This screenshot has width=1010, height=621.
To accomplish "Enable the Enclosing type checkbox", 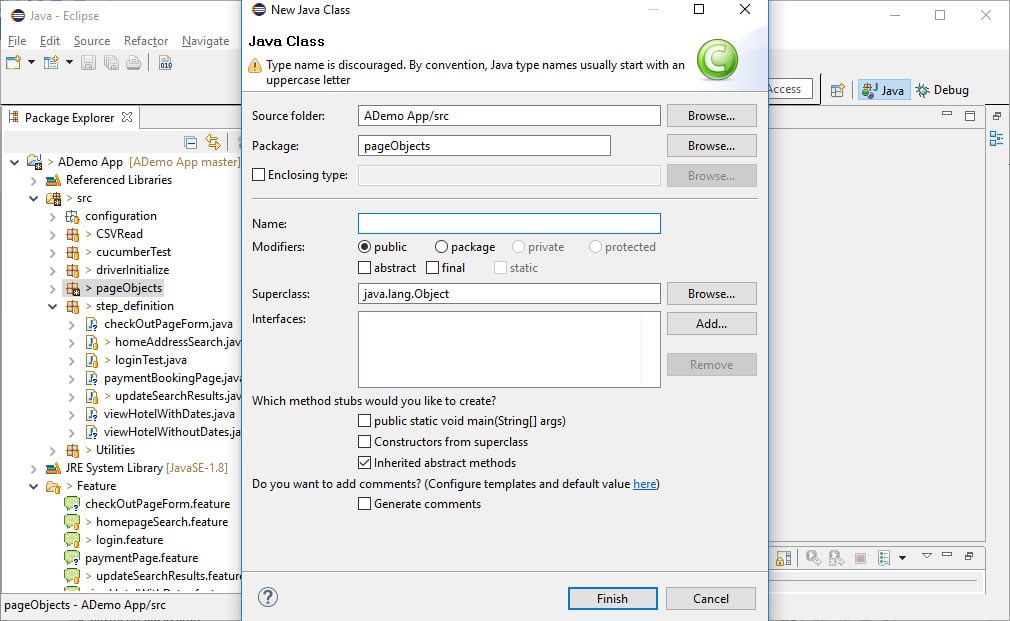I will click(x=258, y=175).
